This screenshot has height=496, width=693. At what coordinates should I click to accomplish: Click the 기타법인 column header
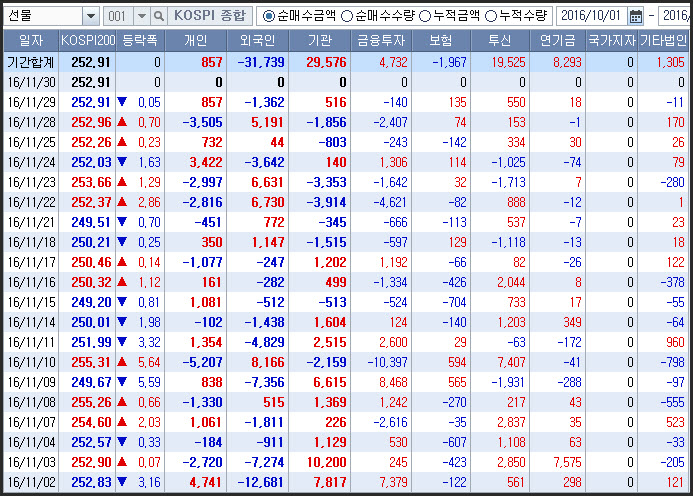coord(663,41)
